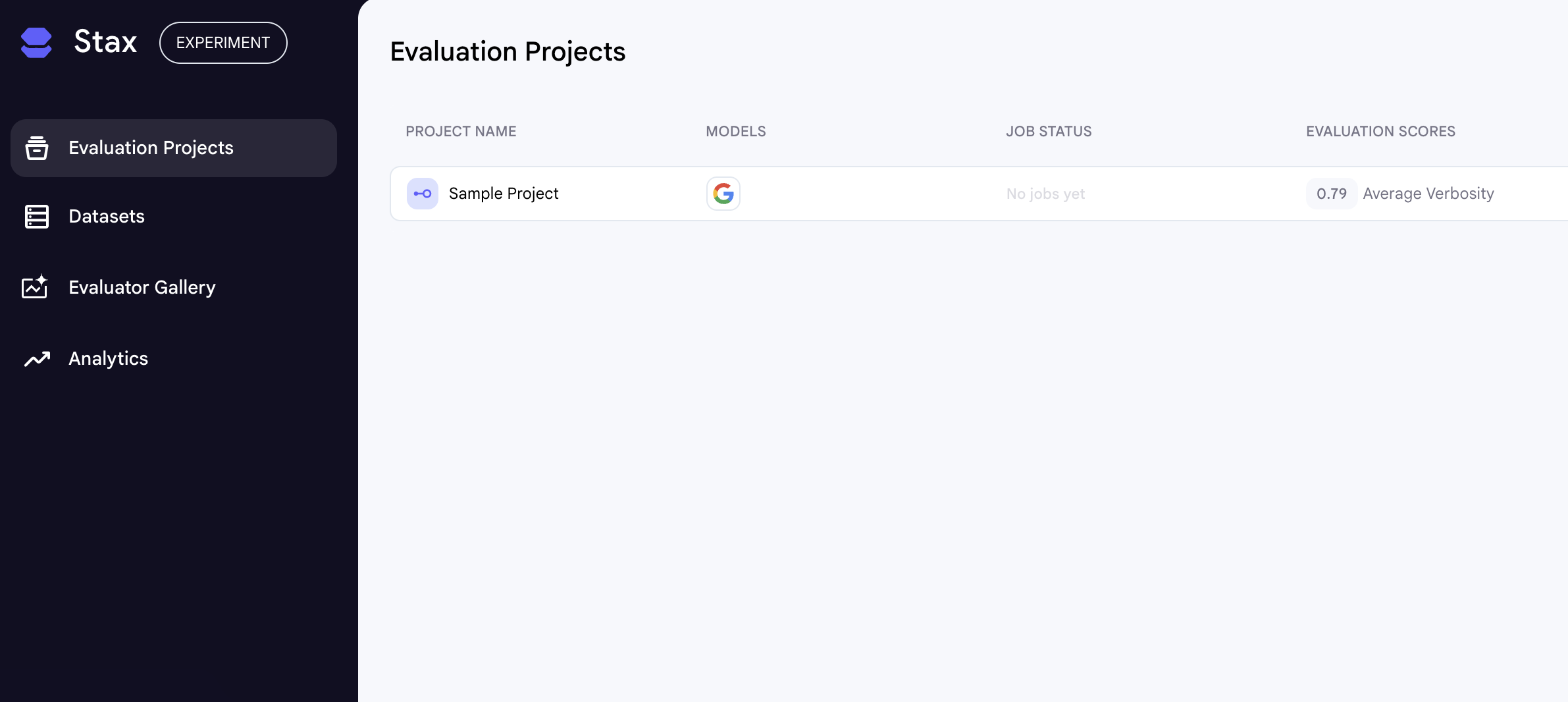Image resolution: width=1568 pixels, height=702 pixels.
Task: Click the Stax brand name text
Action: (x=105, y=42)
